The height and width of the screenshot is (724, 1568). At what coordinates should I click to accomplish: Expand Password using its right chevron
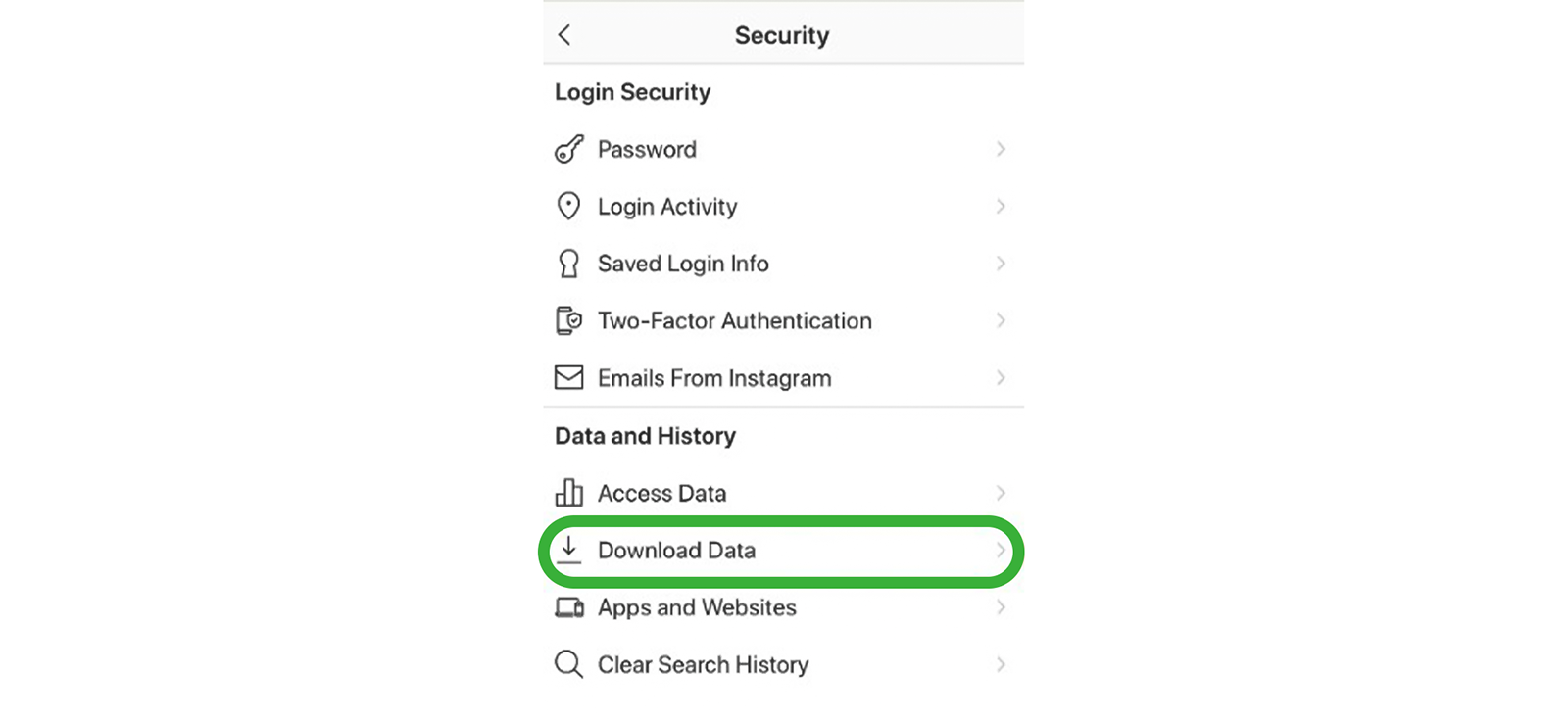pyautogui.click(x=1001, y=149)
